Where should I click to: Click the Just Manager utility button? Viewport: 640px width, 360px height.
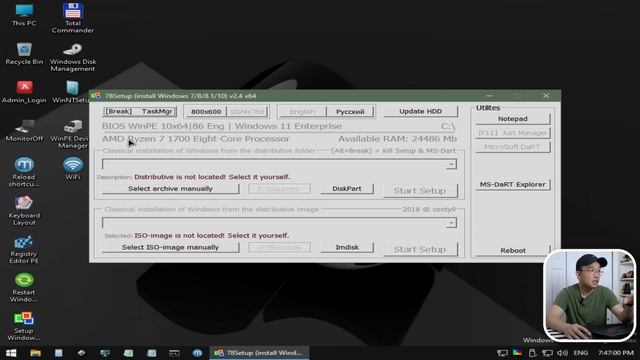[x=513, y=133]
